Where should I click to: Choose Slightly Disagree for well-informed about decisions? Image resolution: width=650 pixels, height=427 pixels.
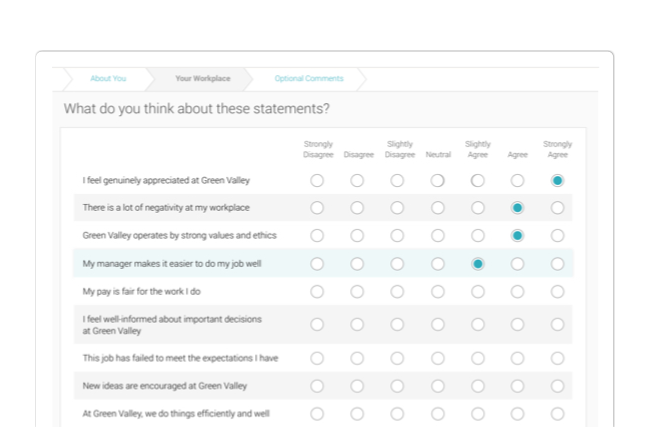pos(397,324)
